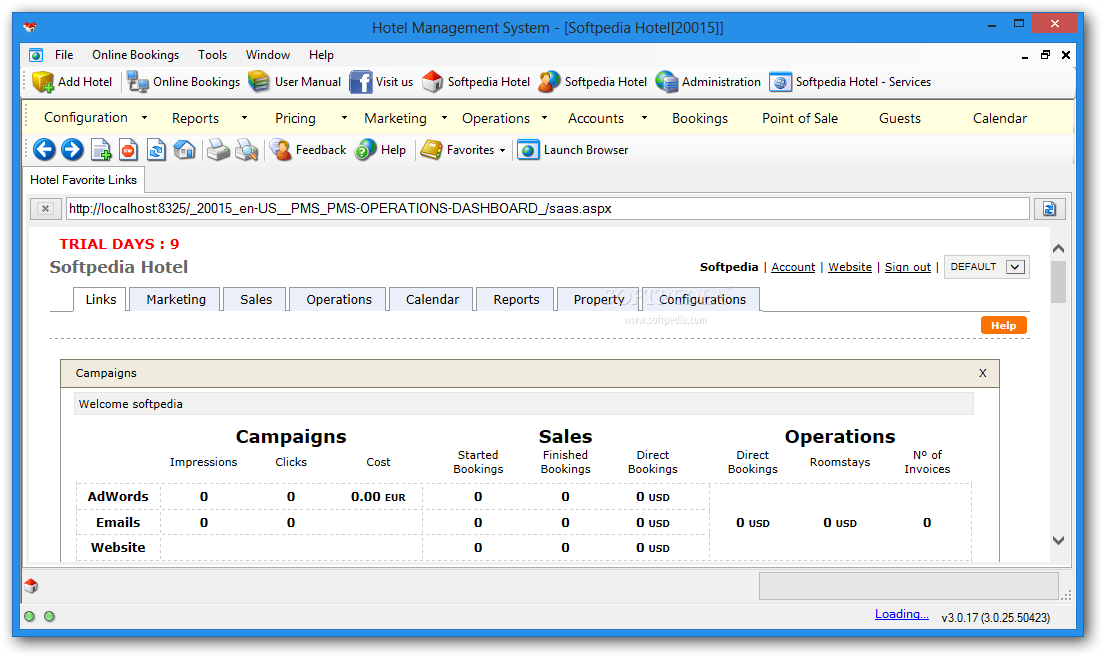Open Point of Sale

(x=800, y=118)
